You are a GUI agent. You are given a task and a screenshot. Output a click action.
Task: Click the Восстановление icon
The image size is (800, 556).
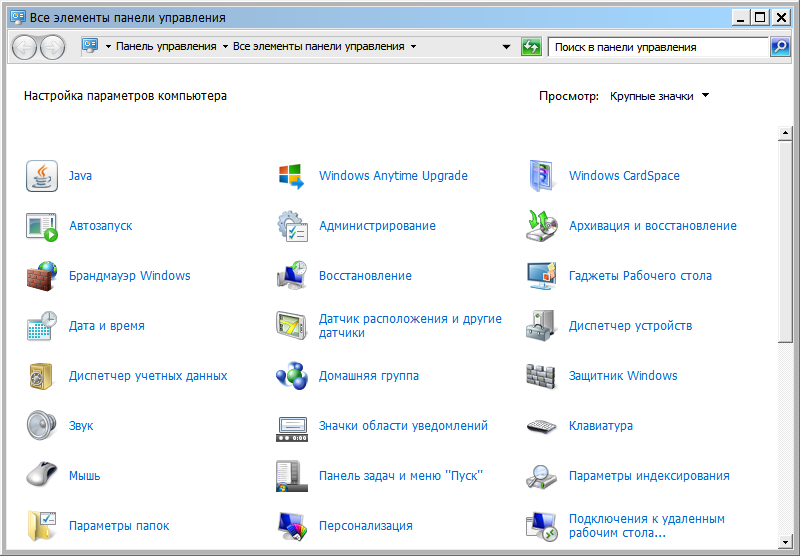tap(291, 276)
